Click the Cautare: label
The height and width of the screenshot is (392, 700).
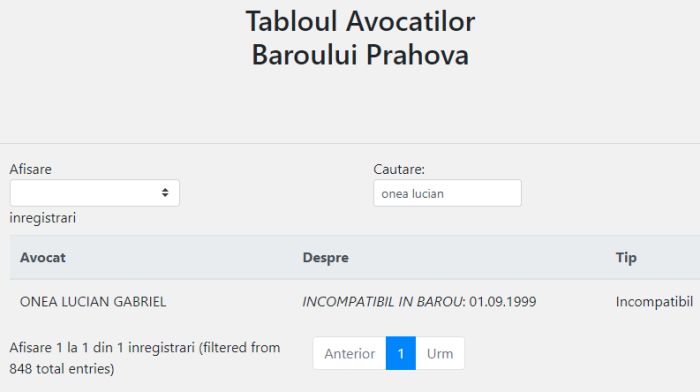[399, 169]
